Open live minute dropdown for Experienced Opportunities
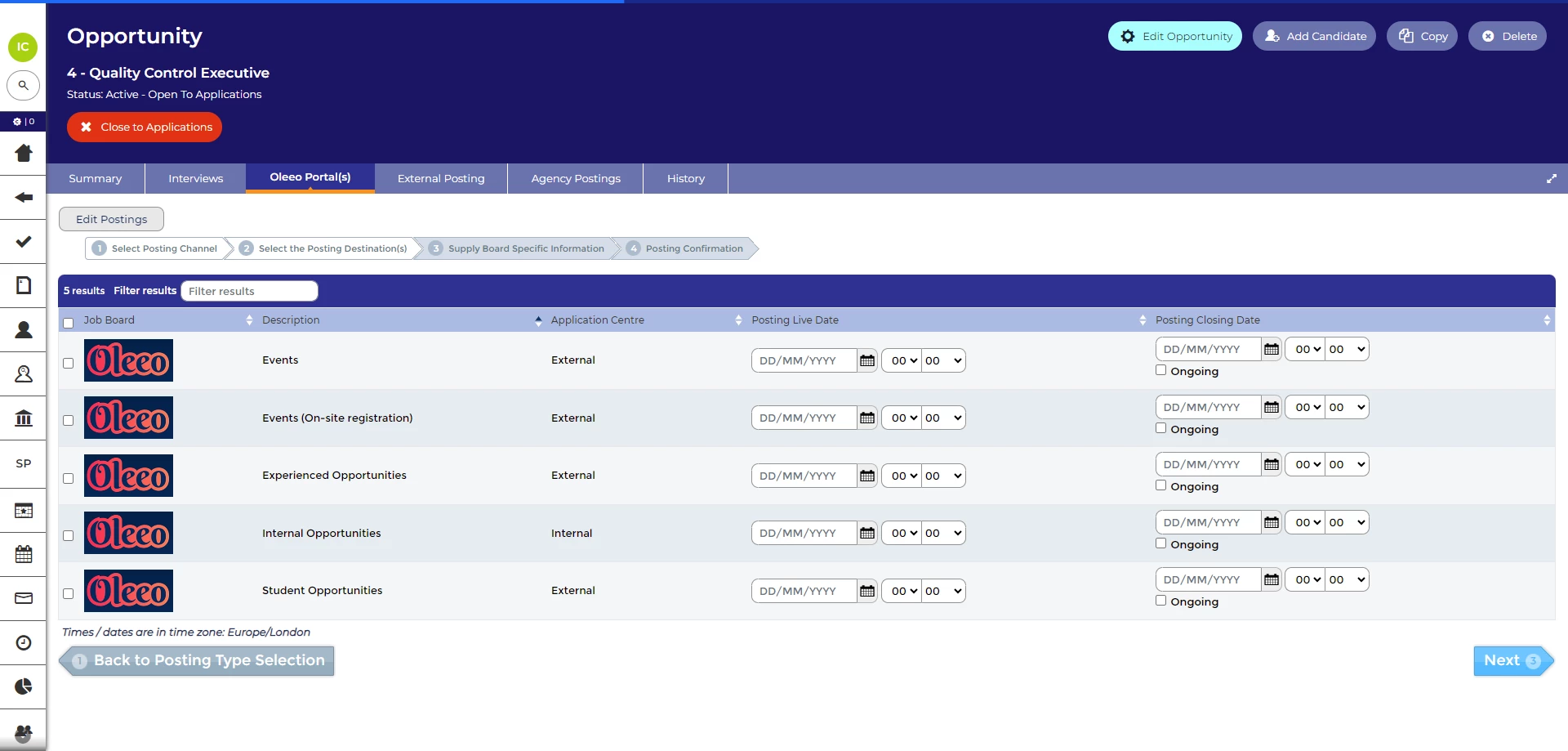The image size is (1568, 751). point(943,476)
